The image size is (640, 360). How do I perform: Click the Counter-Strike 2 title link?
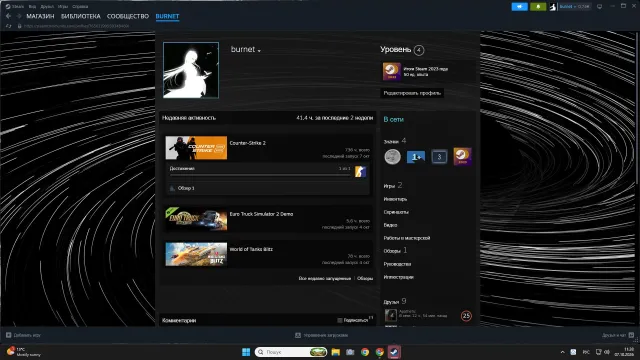click(248, 143)
